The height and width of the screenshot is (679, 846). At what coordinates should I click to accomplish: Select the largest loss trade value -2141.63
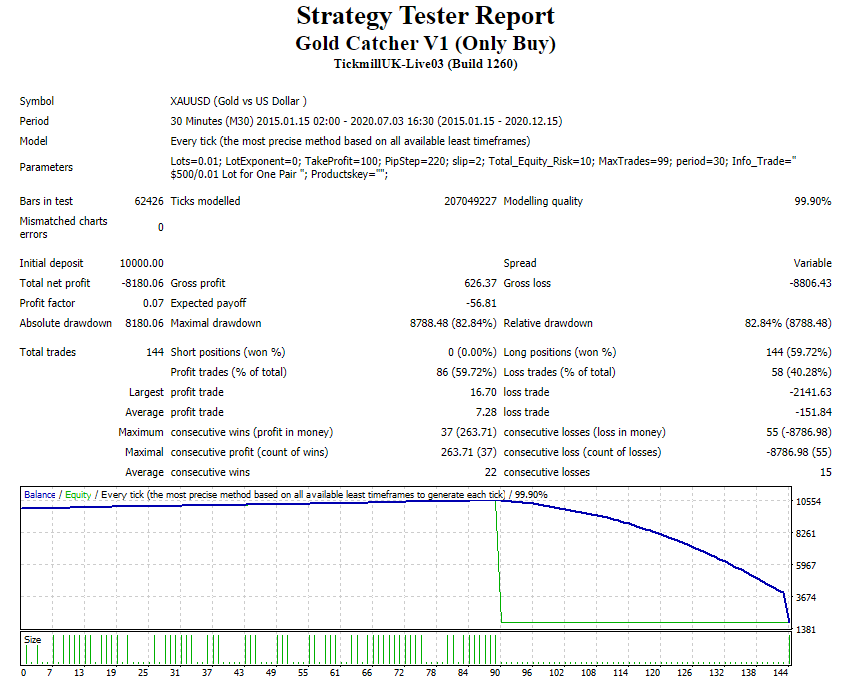[810, 392]
